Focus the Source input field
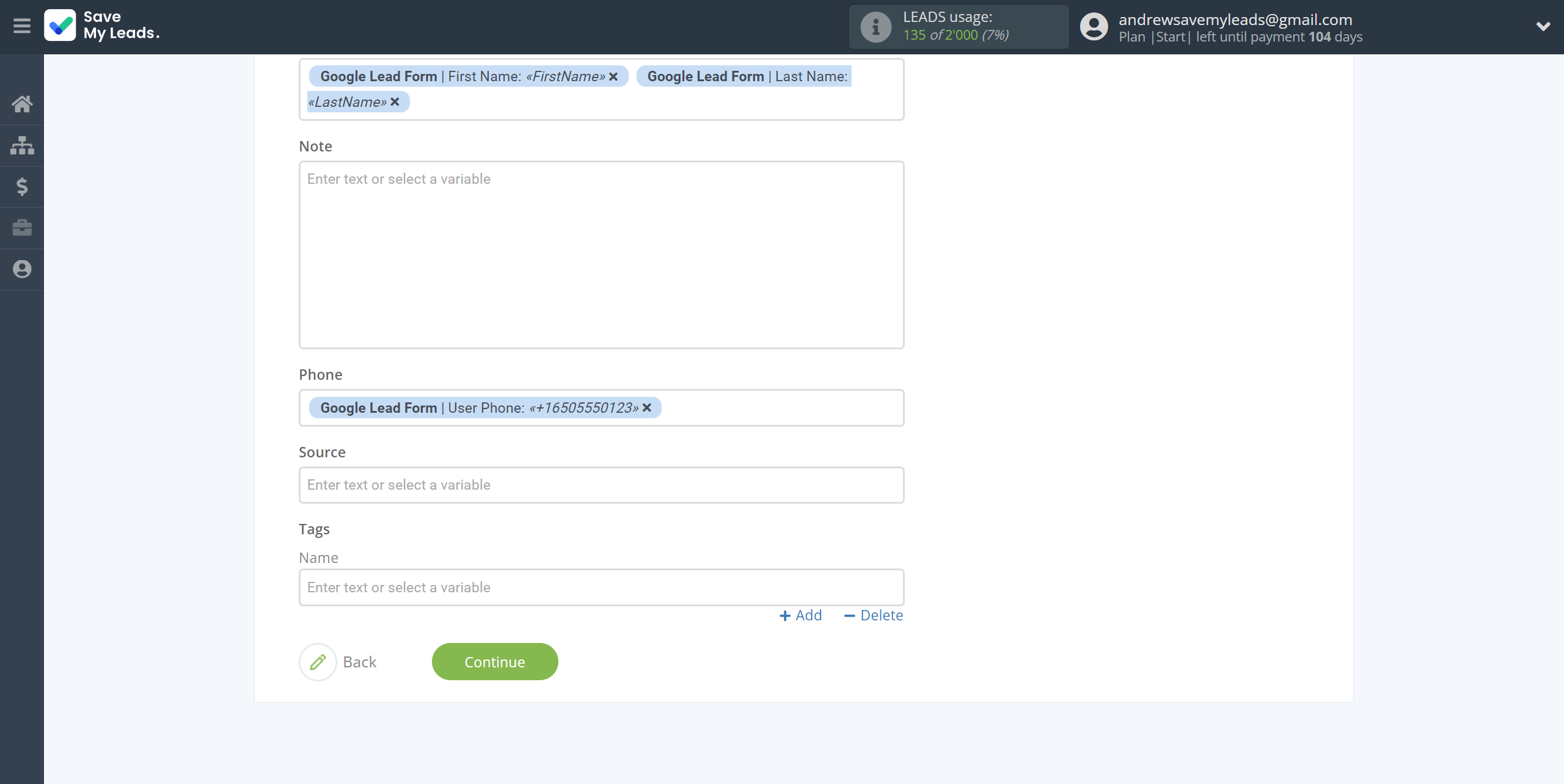The width and height of the screenshot is (1564, 784). click(x=601, y=485)
